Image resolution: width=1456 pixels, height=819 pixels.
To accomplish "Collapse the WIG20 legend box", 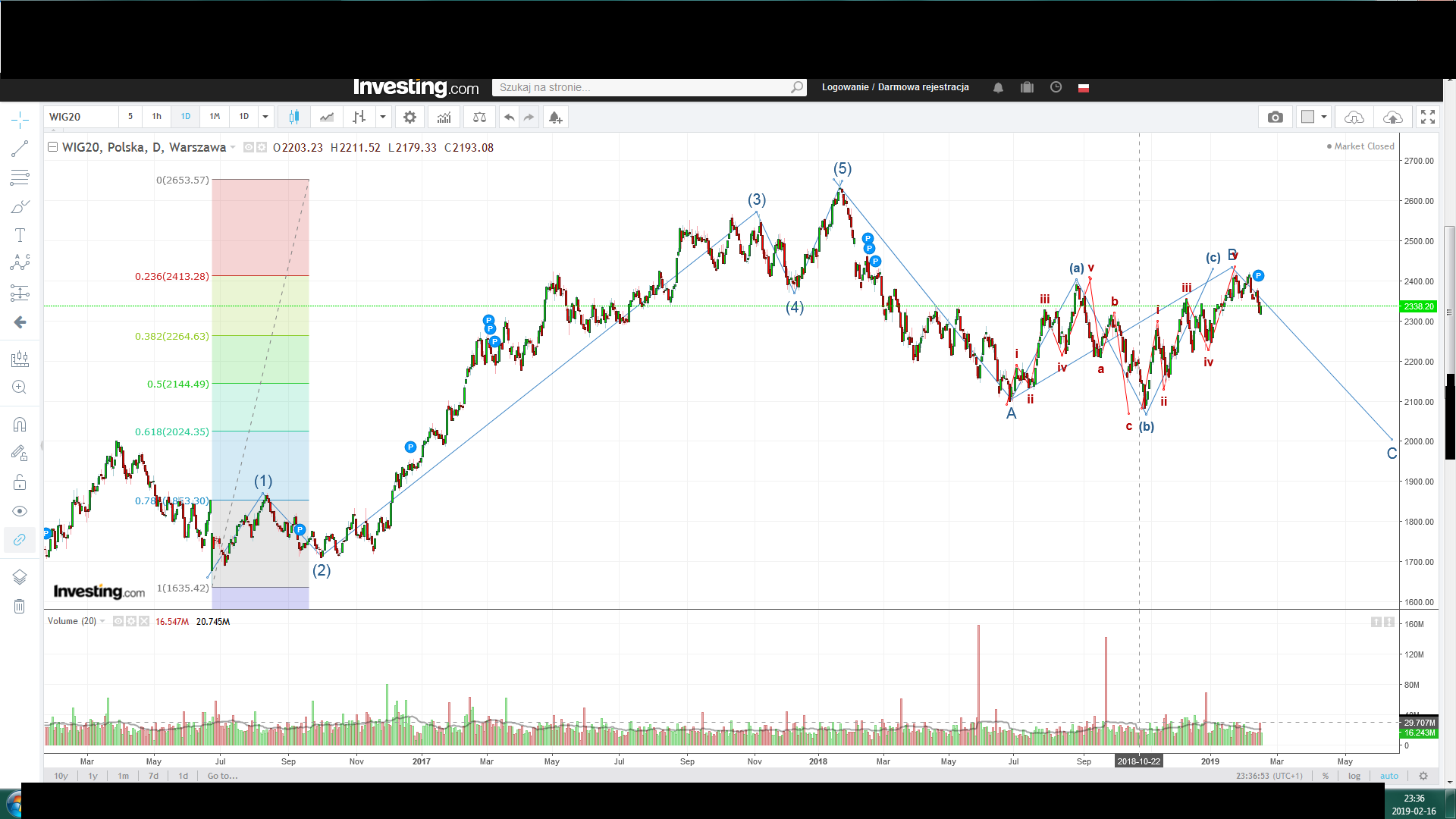I will tap(52, 147).
